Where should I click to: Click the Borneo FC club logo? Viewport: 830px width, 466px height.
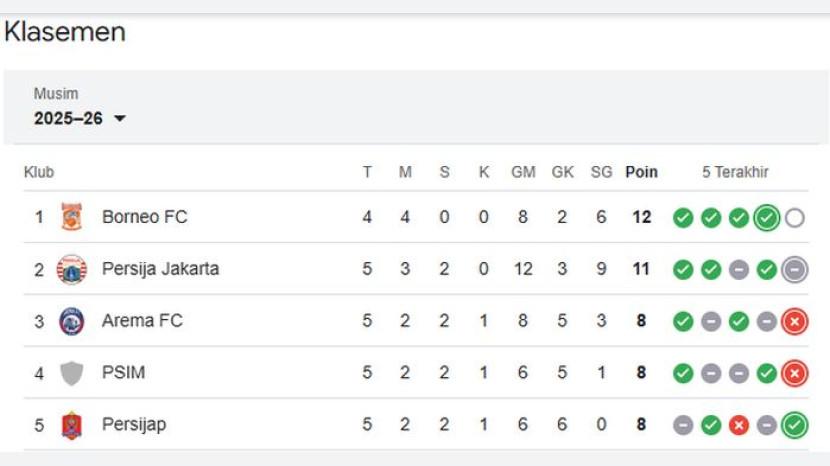(71, 217)
